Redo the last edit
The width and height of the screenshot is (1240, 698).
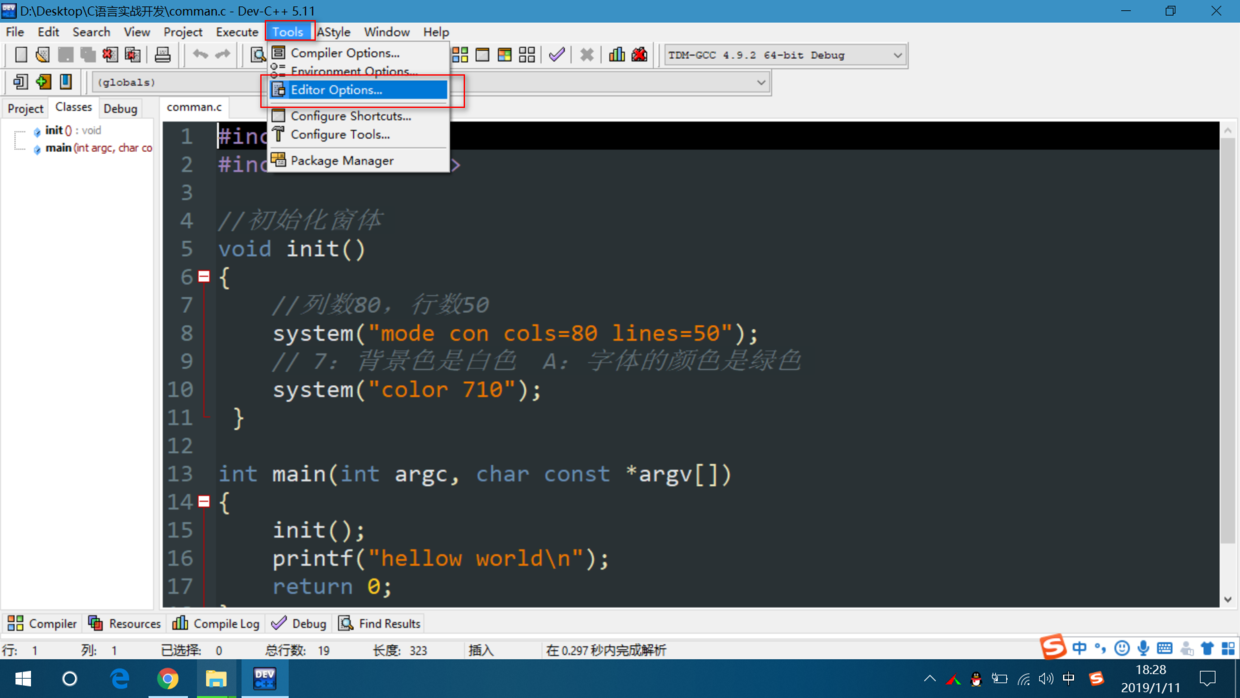pyautogui.click(x=222, y=55)
